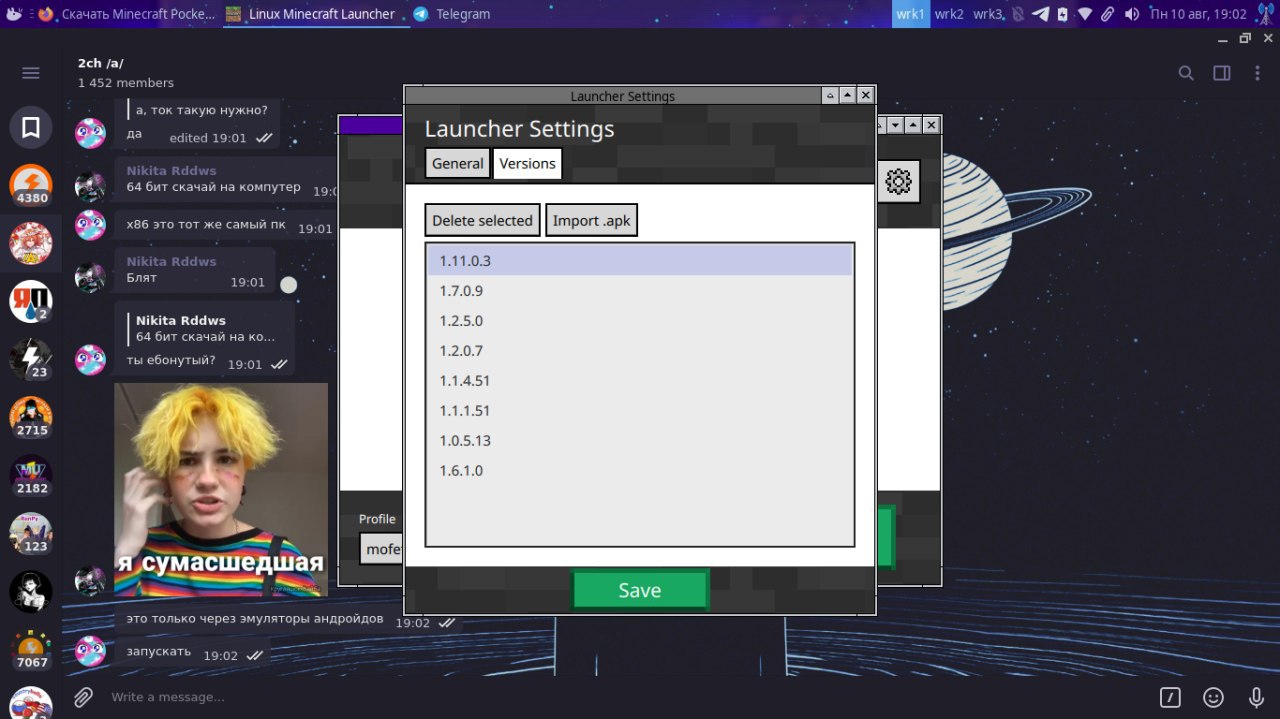Click the attach file paperclip in Telegram
Screen dimensions: 1280x719
click(x=83, y=697)
